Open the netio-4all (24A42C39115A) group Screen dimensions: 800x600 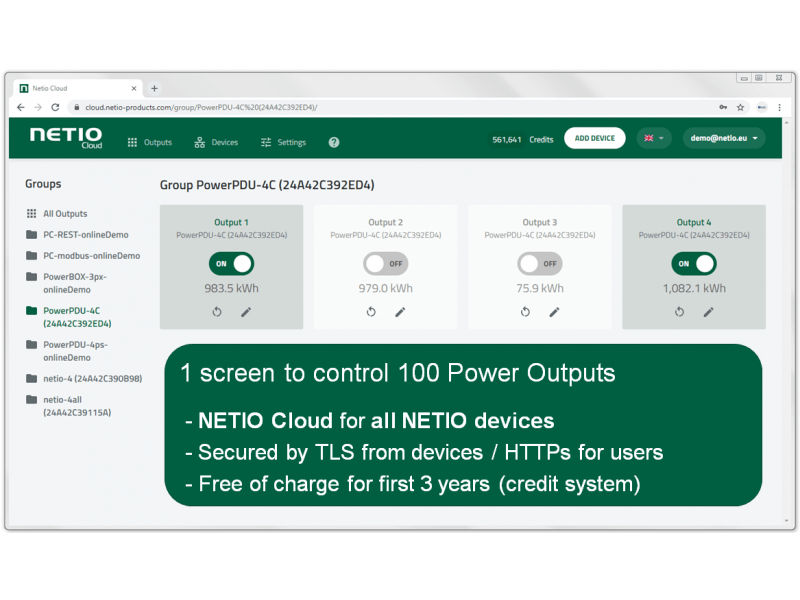pos(69,406)
